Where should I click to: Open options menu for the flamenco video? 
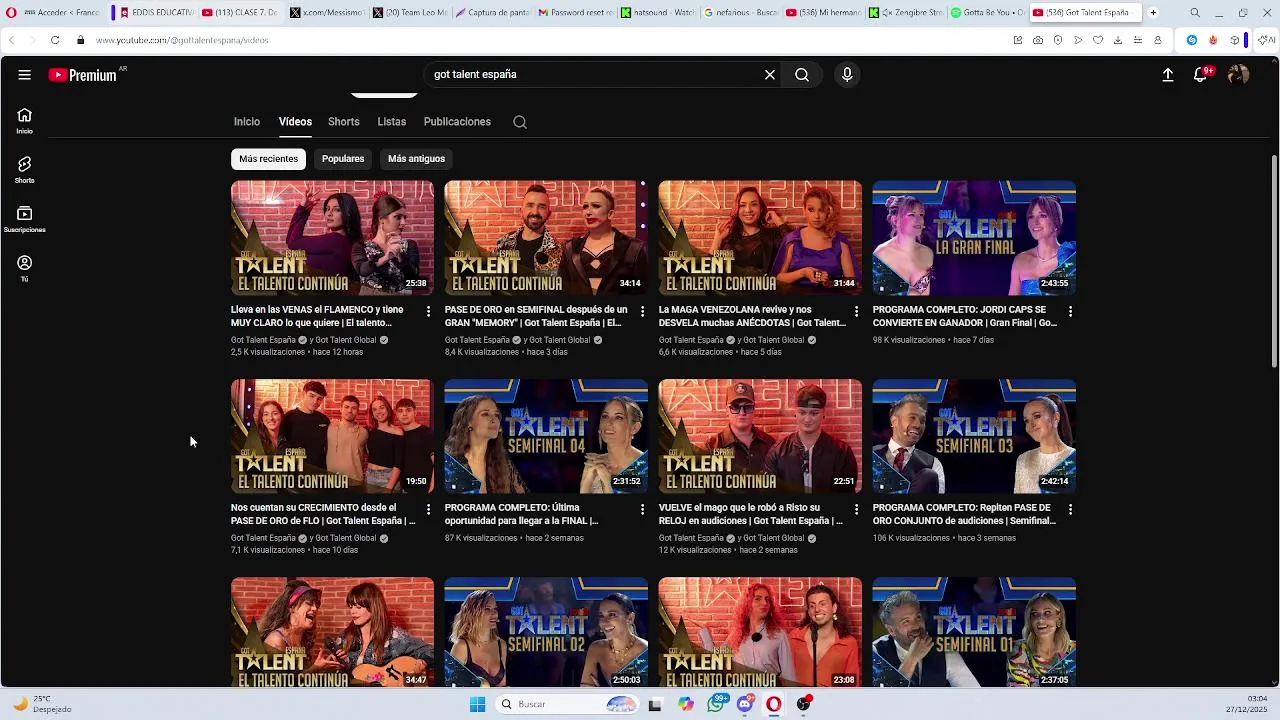pyautogui.click(x=428, y=312)
